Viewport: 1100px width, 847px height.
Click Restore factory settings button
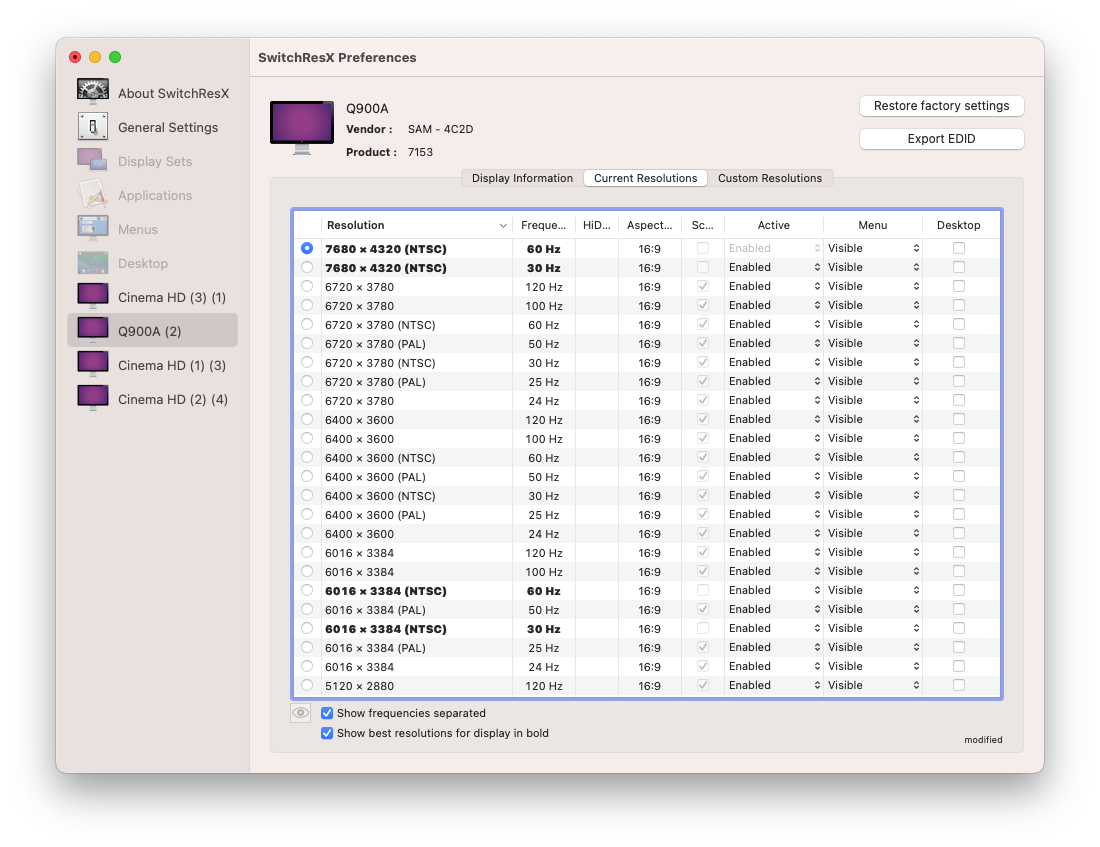pos(941,106)
